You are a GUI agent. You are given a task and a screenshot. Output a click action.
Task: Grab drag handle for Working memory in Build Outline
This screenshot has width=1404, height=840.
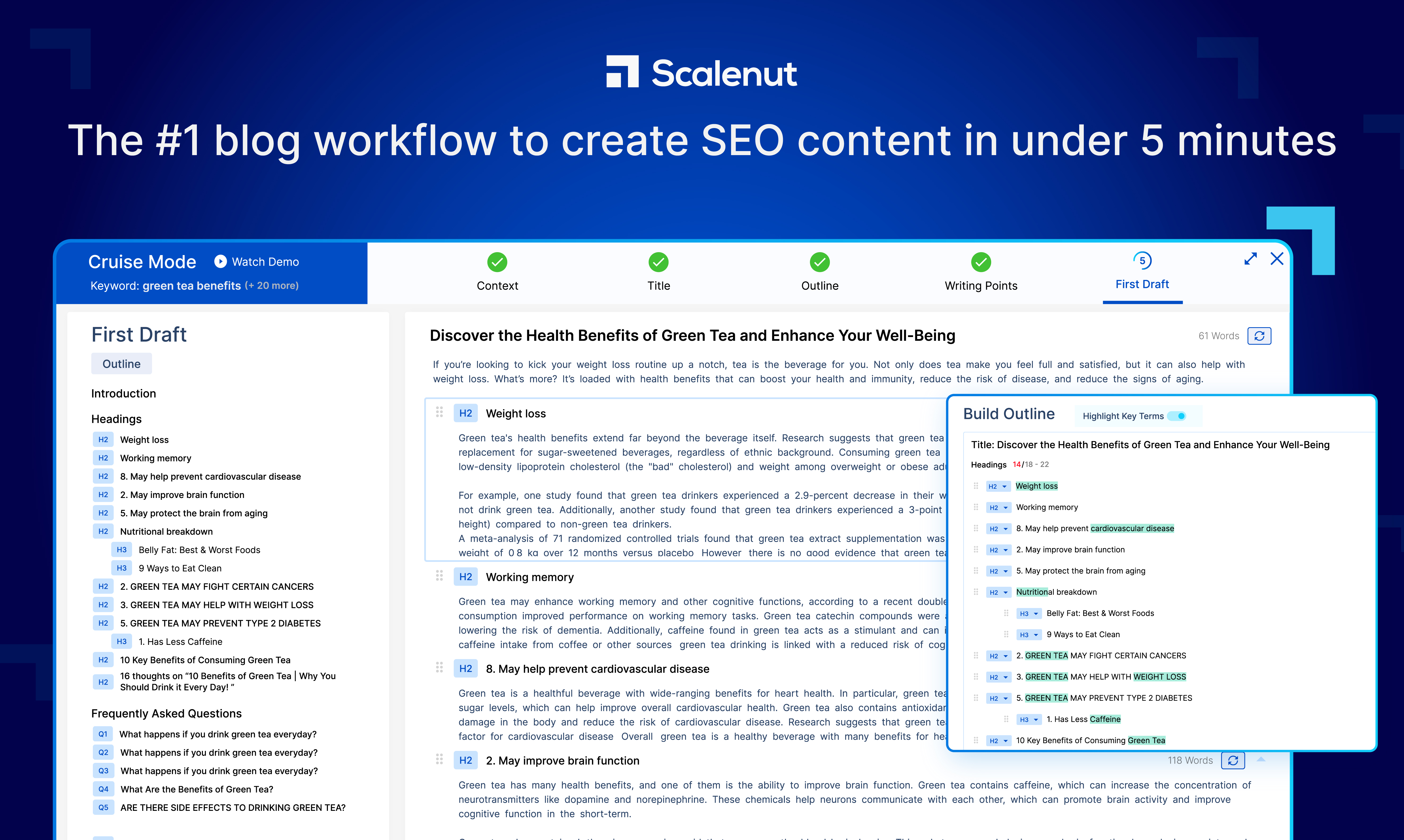(x=975, y=507)
